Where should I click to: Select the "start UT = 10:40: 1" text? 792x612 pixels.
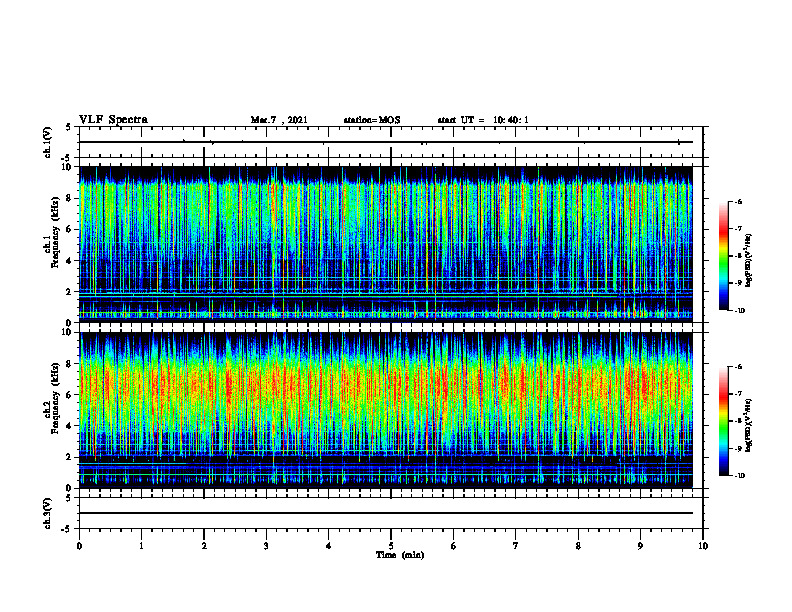483,120
